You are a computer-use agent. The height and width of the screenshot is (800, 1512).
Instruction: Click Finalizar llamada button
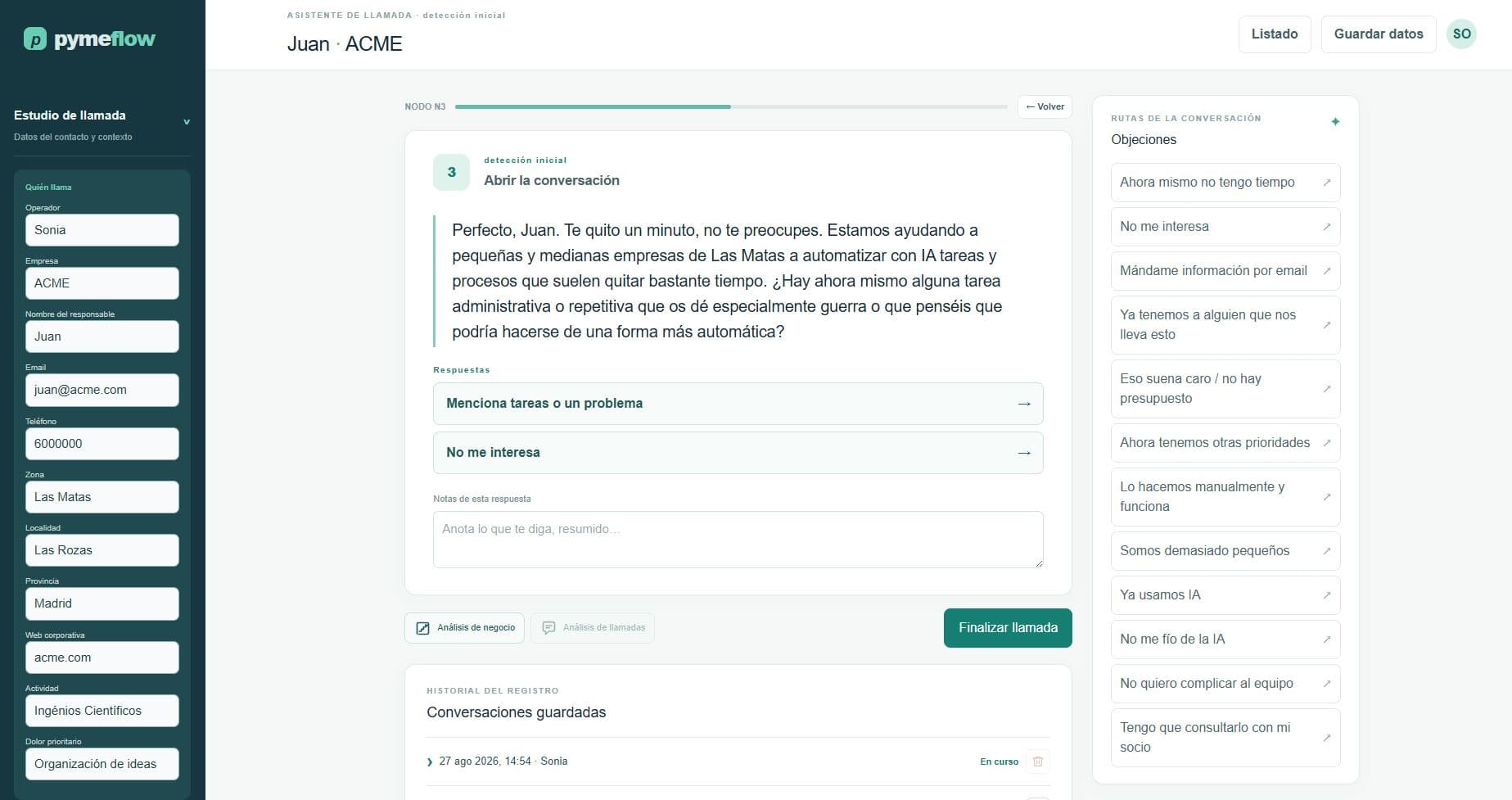click(1008, 628)
